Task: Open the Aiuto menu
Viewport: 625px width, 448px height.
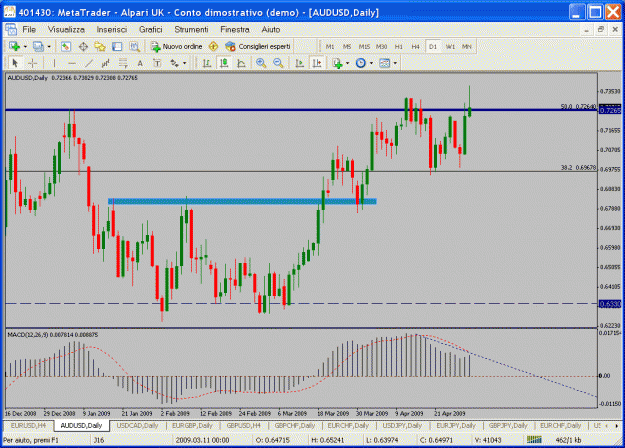Action: click(271, 29)
